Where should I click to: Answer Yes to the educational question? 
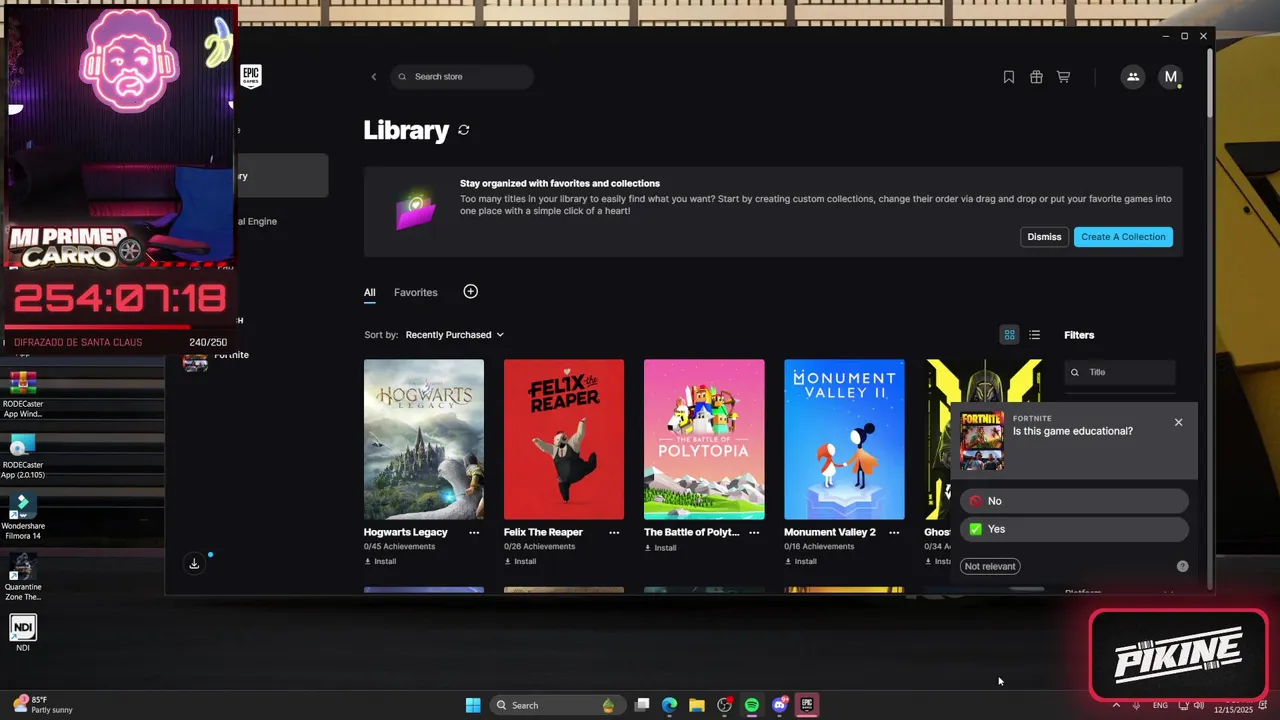1074,529
